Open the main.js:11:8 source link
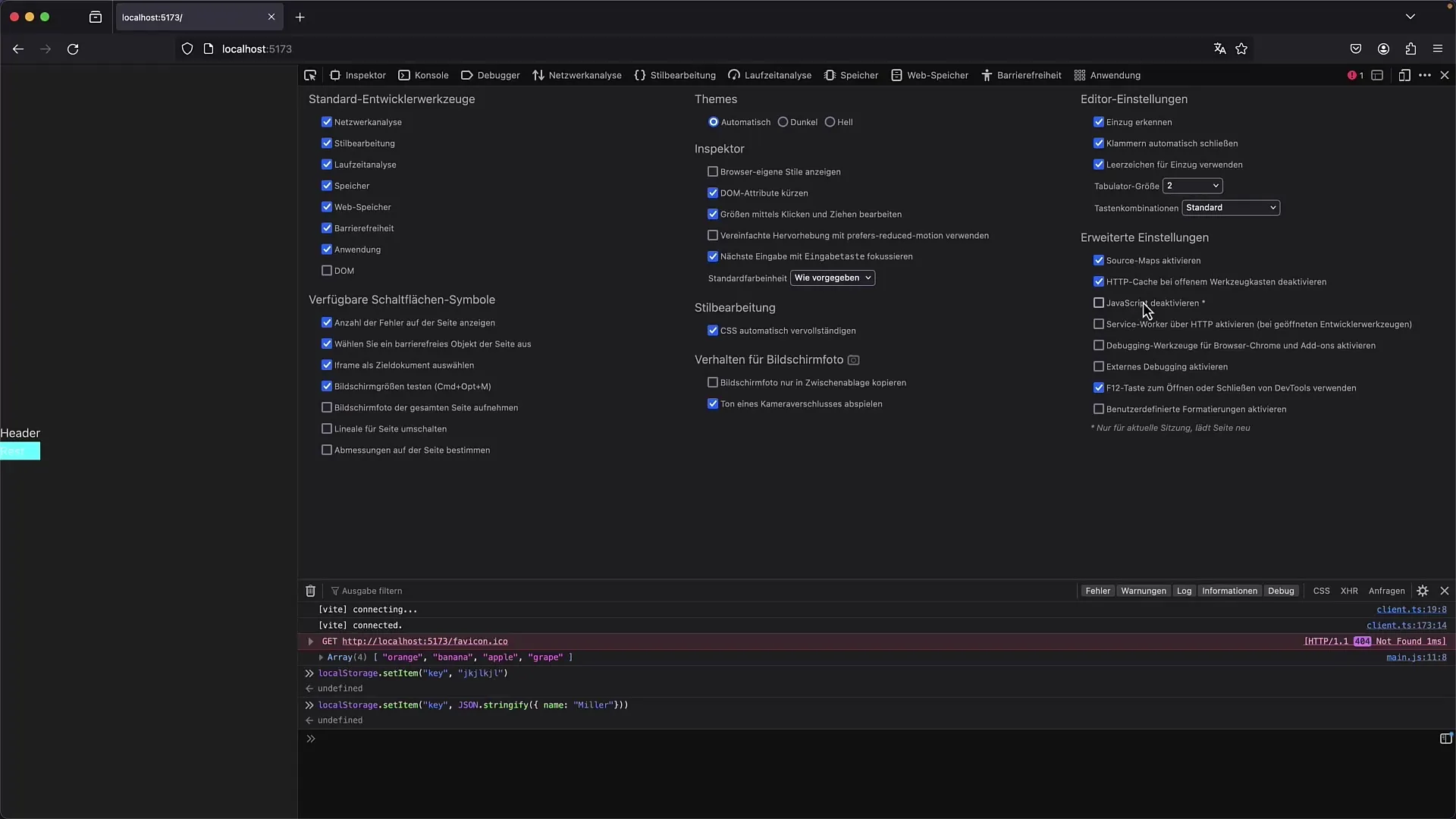This screenshot has height=819, width=1456. [x=1416, y=657]
